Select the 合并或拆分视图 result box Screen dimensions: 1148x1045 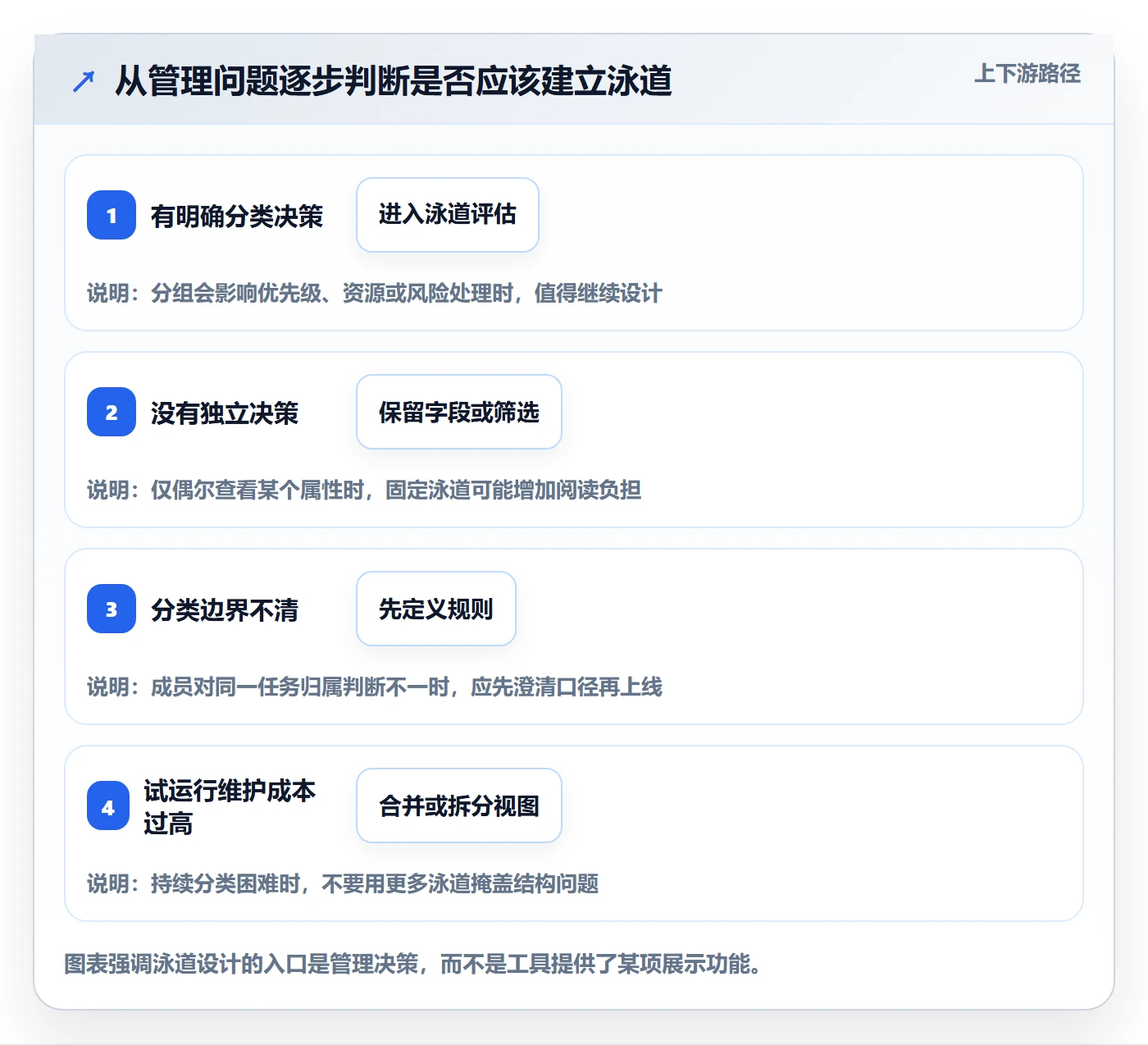tap(459, 805)
